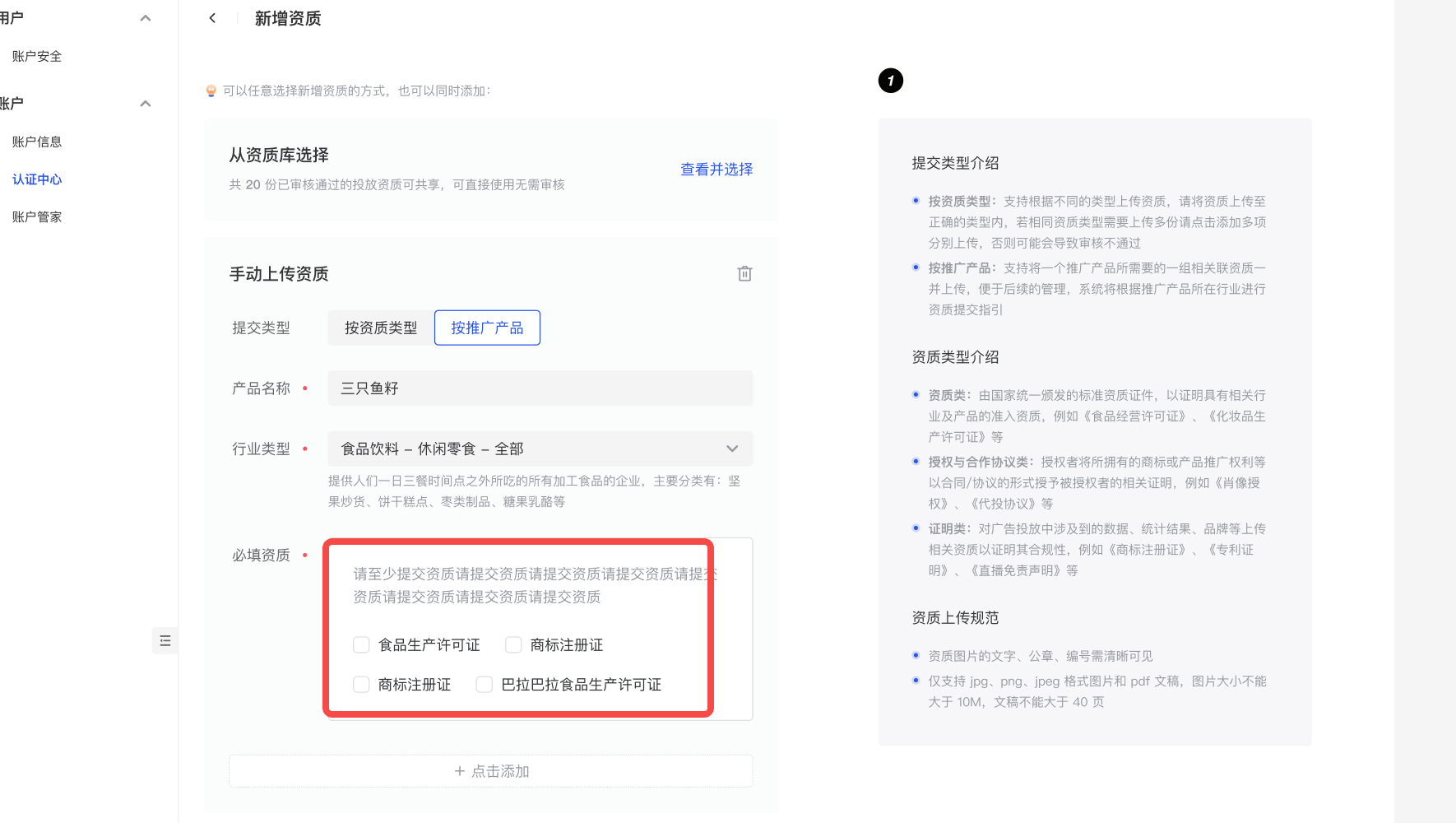Switch submission type to 按资质类型
1456x823 pixels.
[x=380, y=328]
